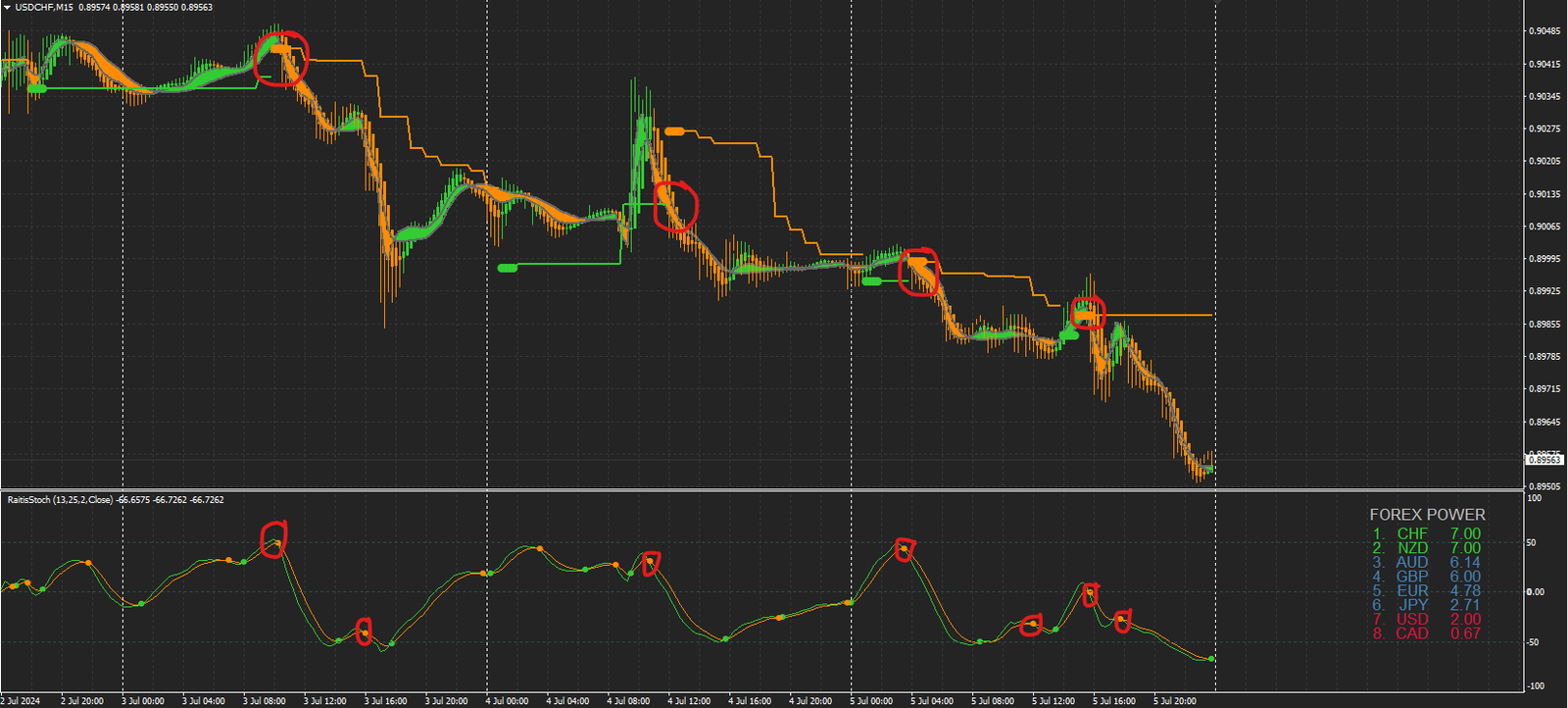Click the current price tag 0.89563
The height and width of the screenshot is (708, 1568).
(1544, 460)
